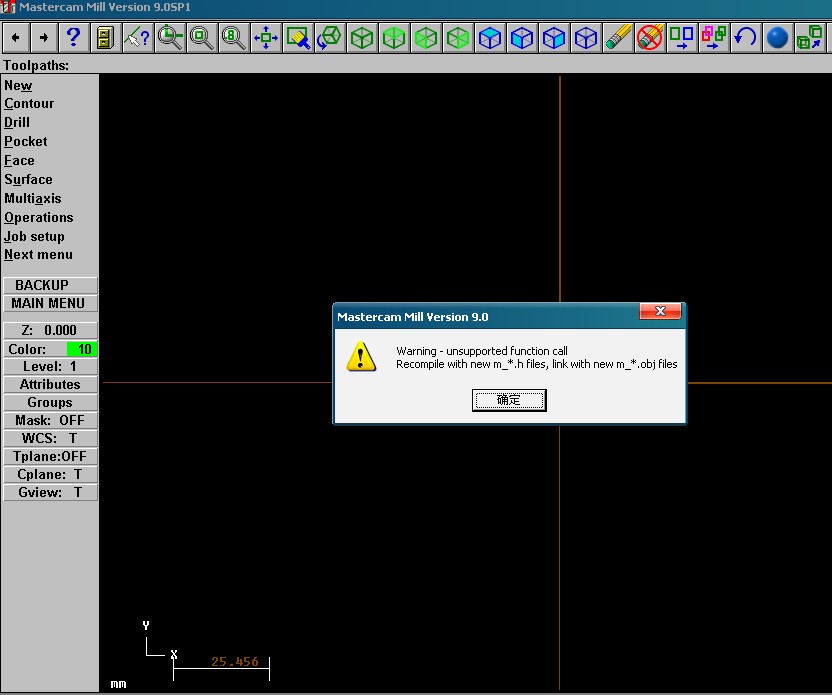Click the yellow warning triangle in the dialog
Screen dimensions: 832x695
pos(361,357)
